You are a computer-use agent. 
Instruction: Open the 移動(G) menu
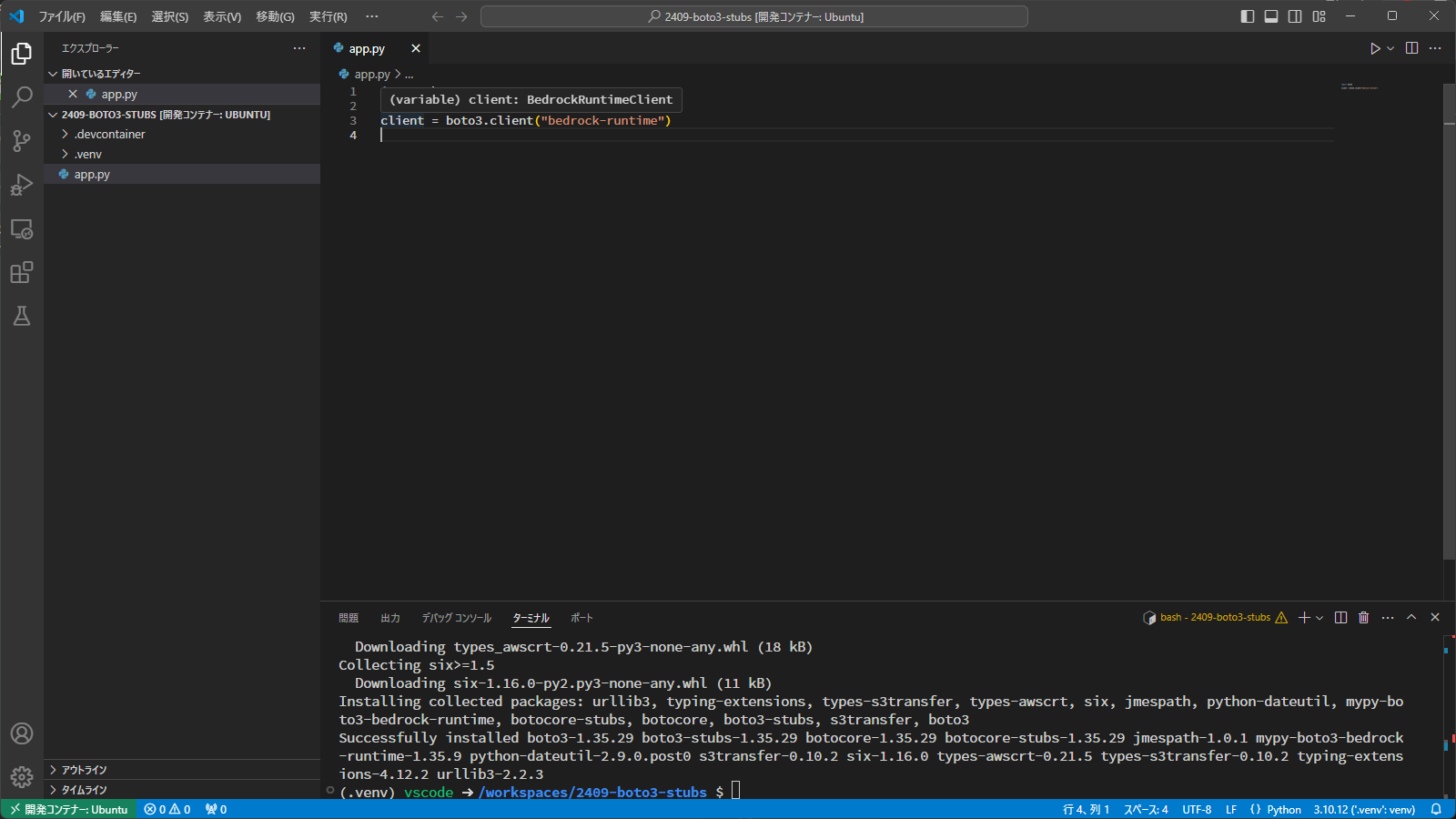[x=275, y=16]
